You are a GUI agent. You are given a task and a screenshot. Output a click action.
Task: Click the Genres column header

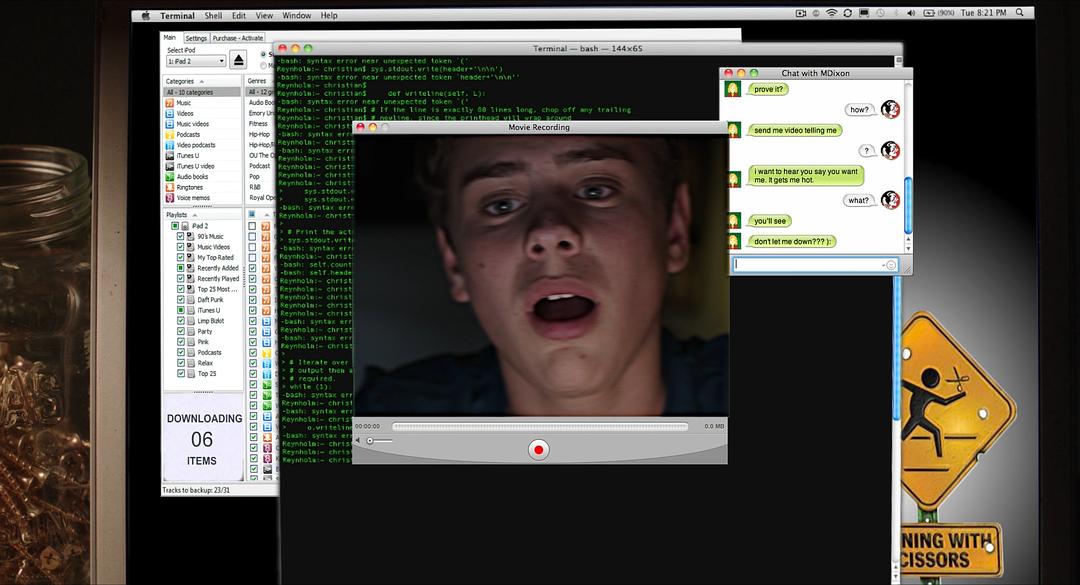pyautogui.click(x=258, y=81)
